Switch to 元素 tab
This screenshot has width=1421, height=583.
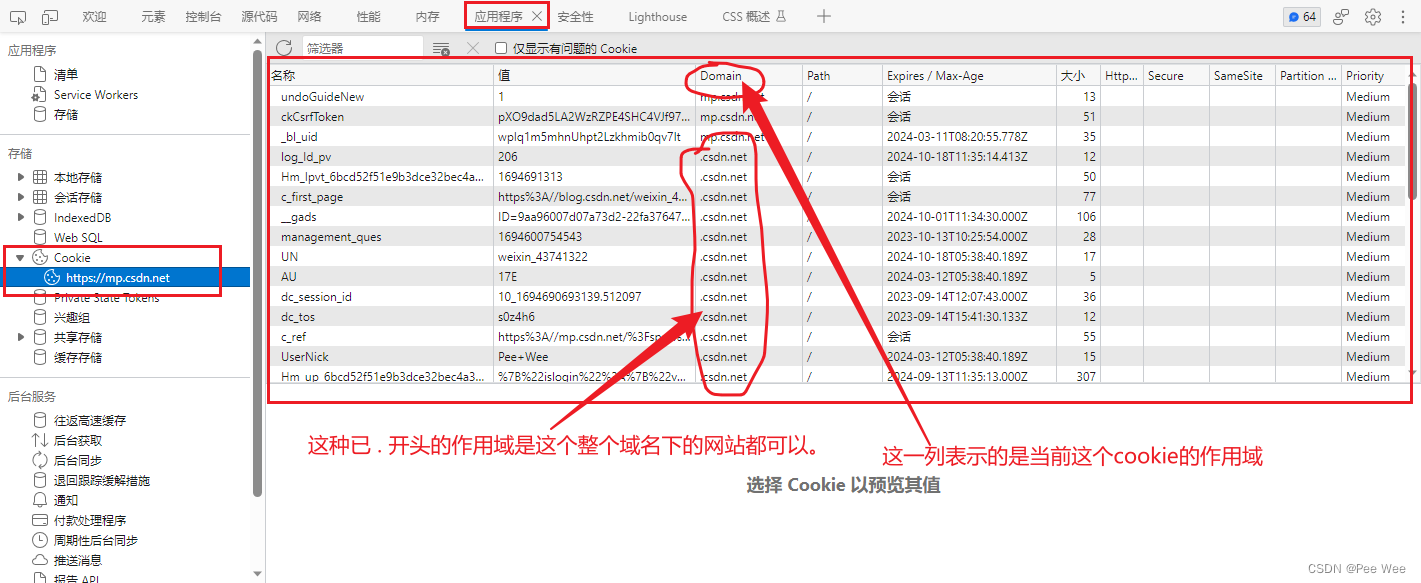pyautogui.click(x=153, y=17)
